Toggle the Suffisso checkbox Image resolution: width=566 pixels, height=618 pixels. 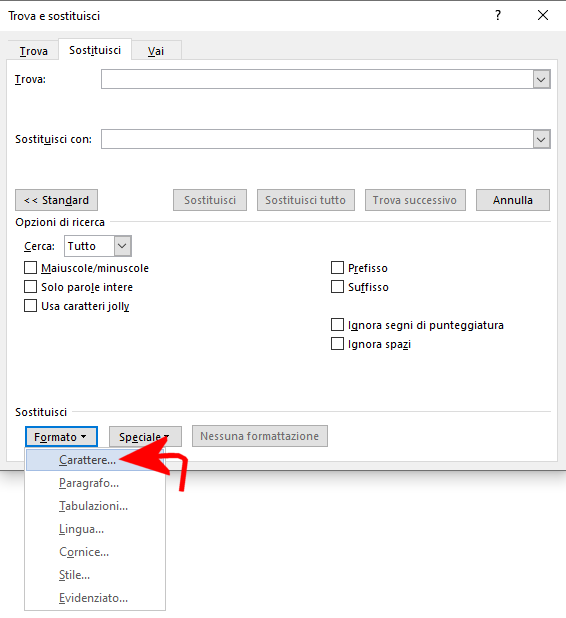pos(337,287)
